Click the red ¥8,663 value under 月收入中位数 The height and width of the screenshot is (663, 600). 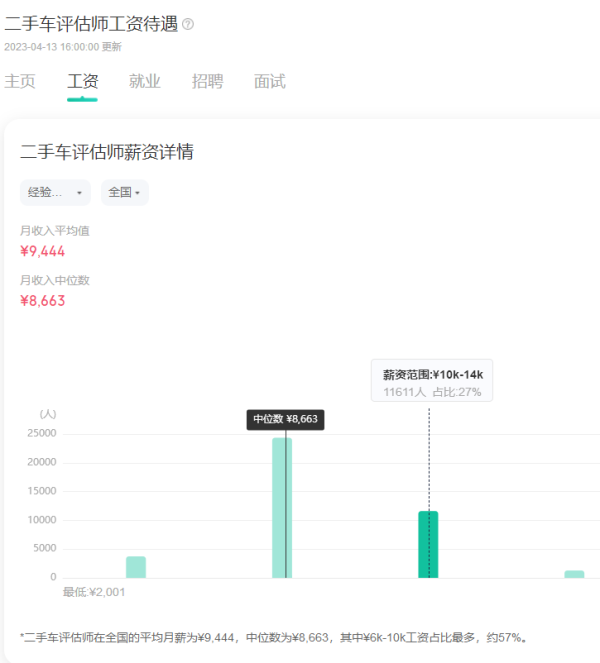tap(43, 300)
